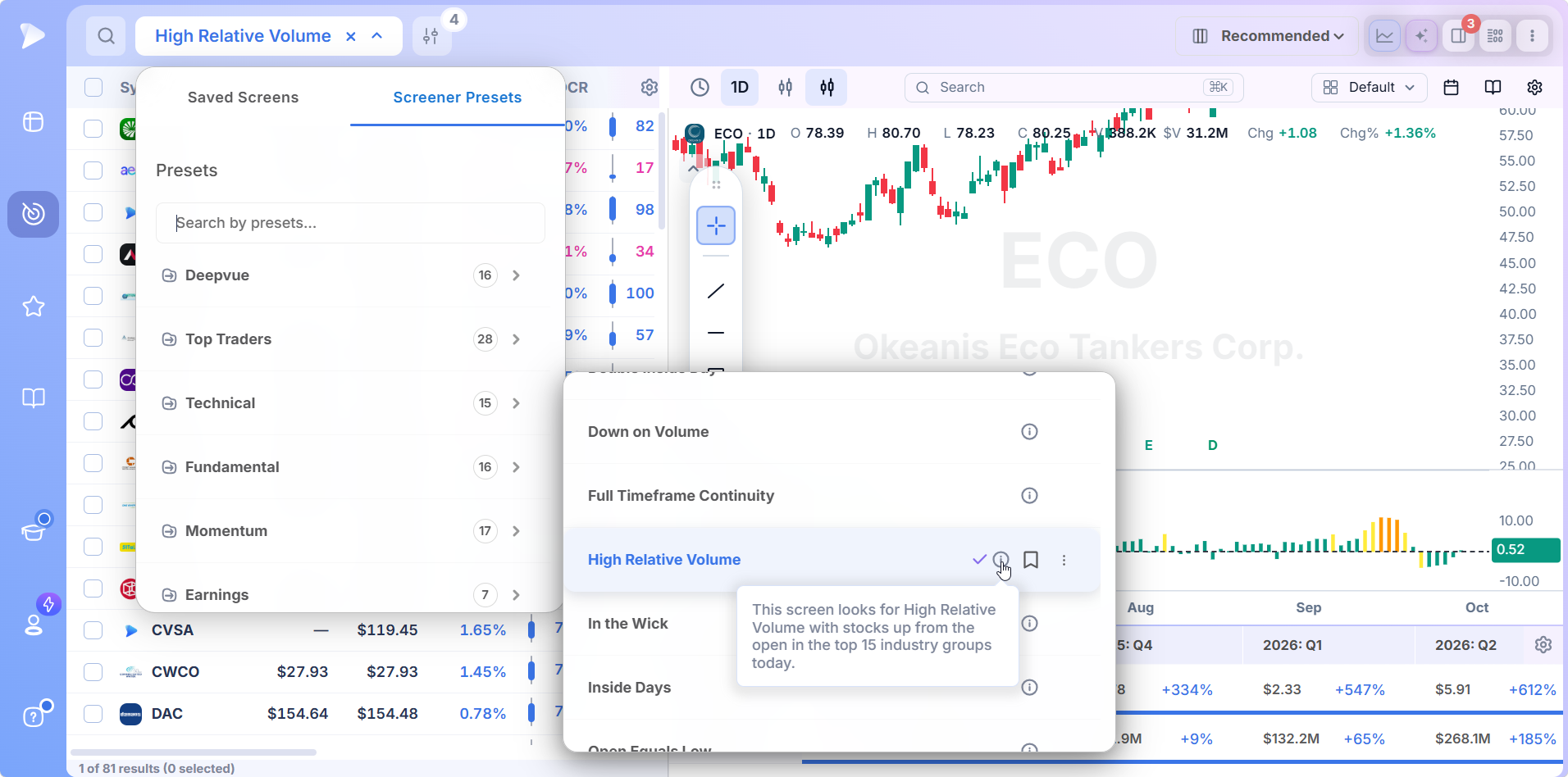Open more options for High Relative Volume
This screenshot has height=777, width=1568.
[1064, 560]
